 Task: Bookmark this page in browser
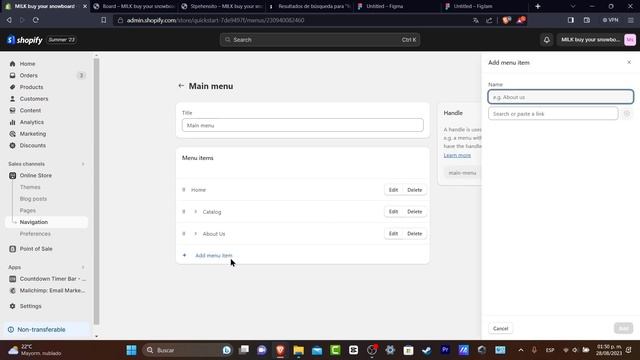(104, 20)
